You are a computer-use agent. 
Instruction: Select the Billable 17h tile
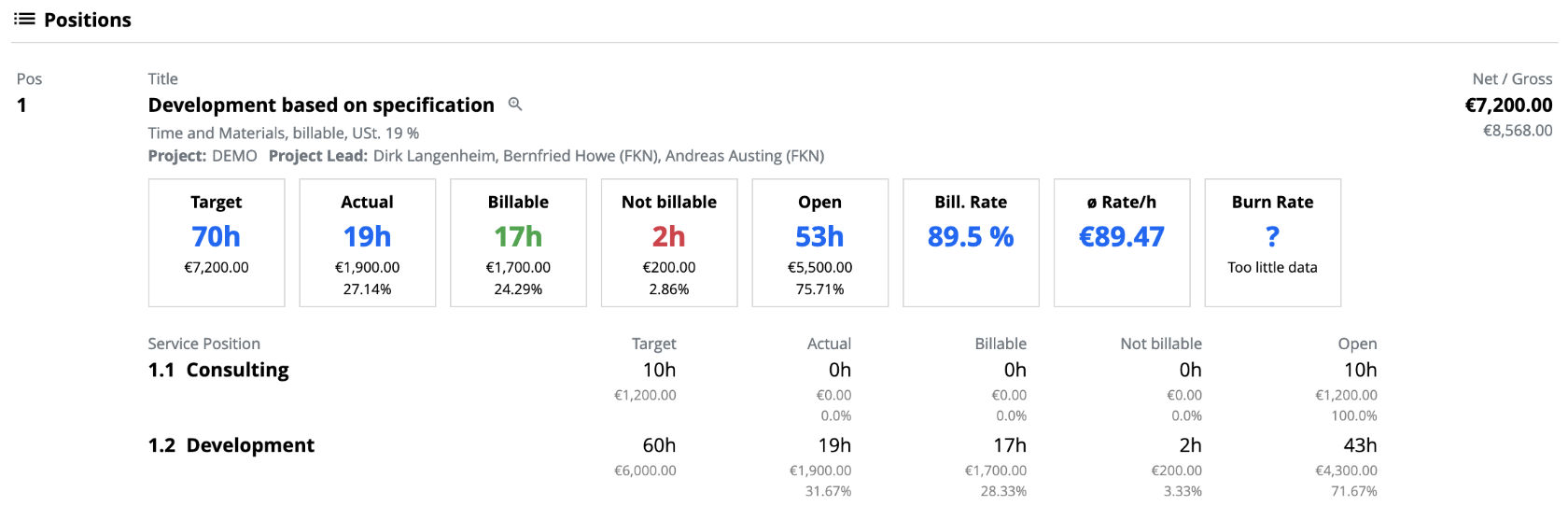click(x=518, y=243)
